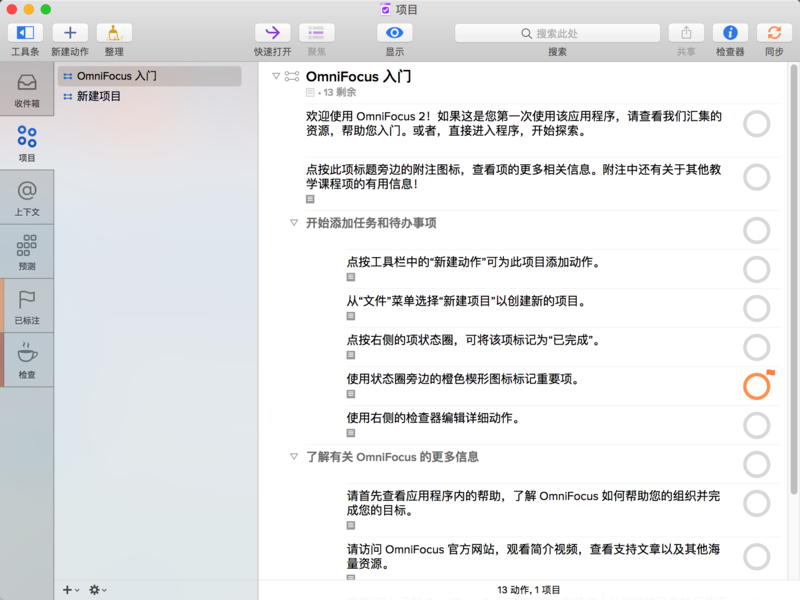Open note icon under 使用状态圈旁边的橙色楔形图标 item

coord(351,394)
